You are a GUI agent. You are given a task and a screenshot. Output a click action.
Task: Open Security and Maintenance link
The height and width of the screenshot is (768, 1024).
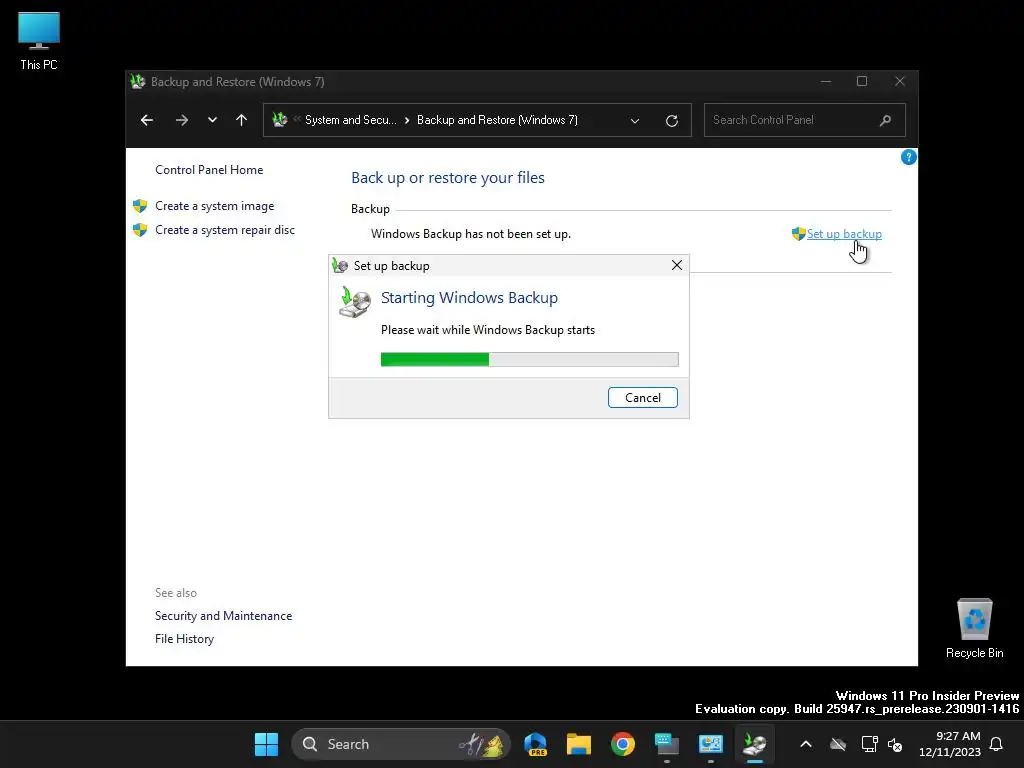223,616
